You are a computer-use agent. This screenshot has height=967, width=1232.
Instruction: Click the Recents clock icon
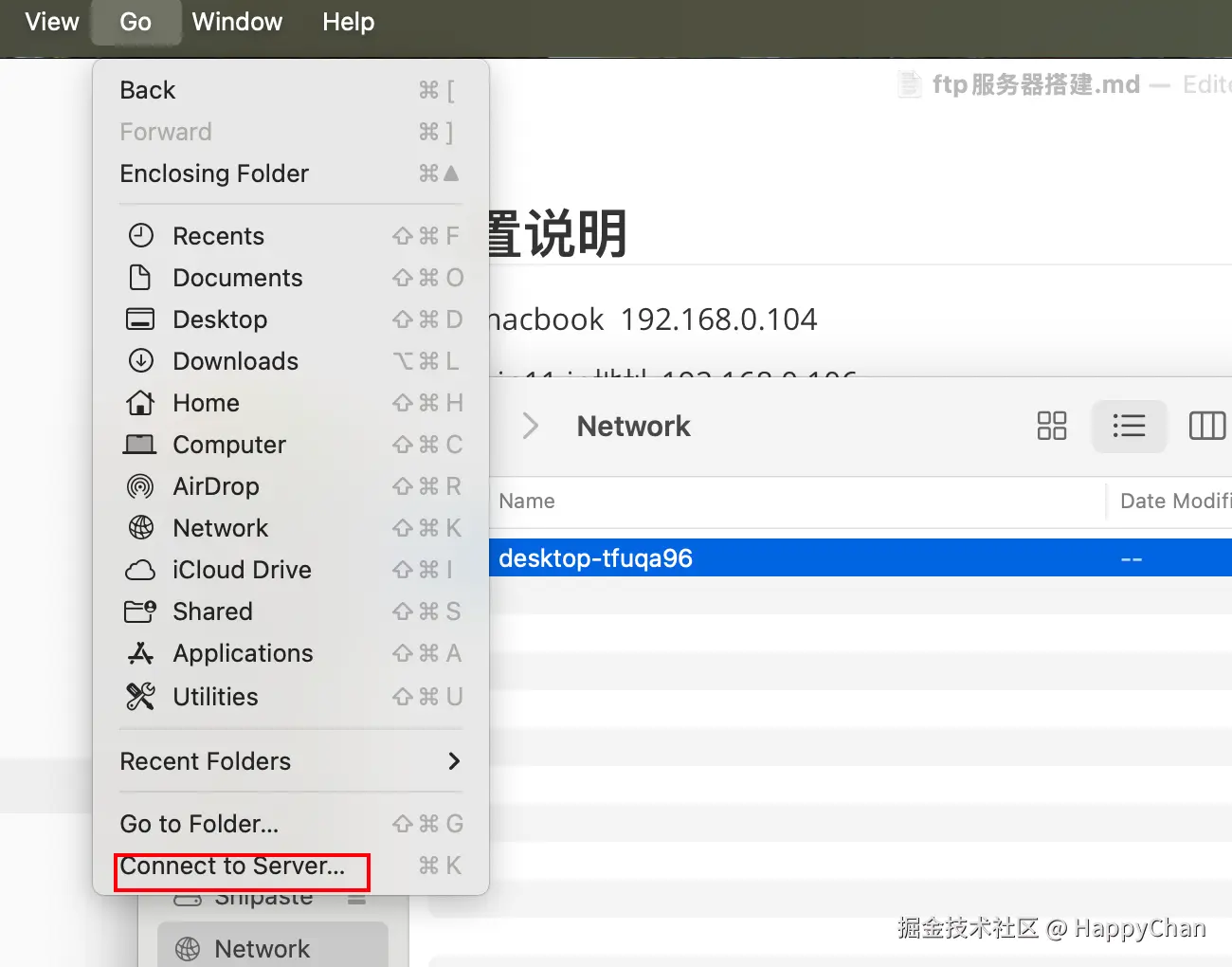[x=140, y=235]
